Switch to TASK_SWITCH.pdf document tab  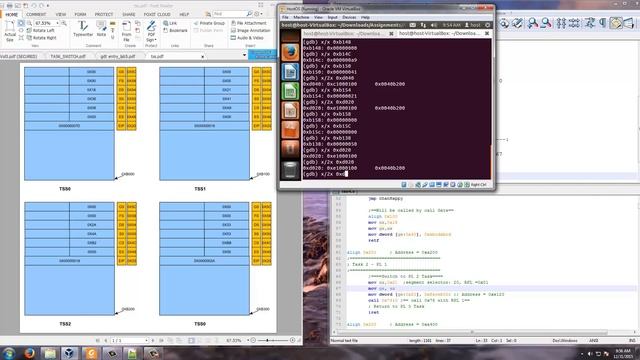pyautogui.click(x=68, y=56)
